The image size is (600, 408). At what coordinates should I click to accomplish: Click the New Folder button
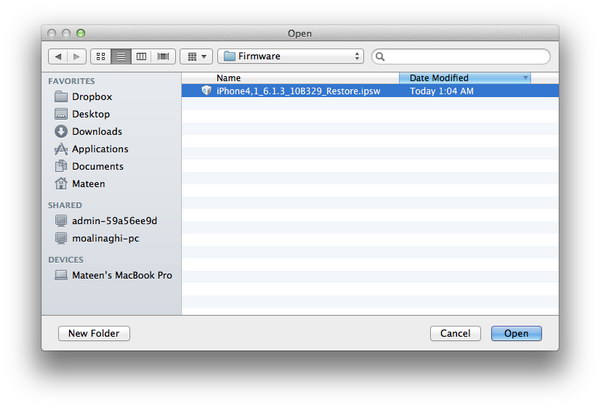(x=94, y=333)
